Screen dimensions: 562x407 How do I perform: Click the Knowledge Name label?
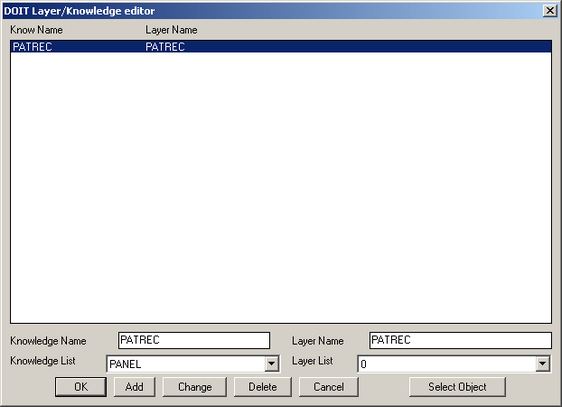coord(48,341)
